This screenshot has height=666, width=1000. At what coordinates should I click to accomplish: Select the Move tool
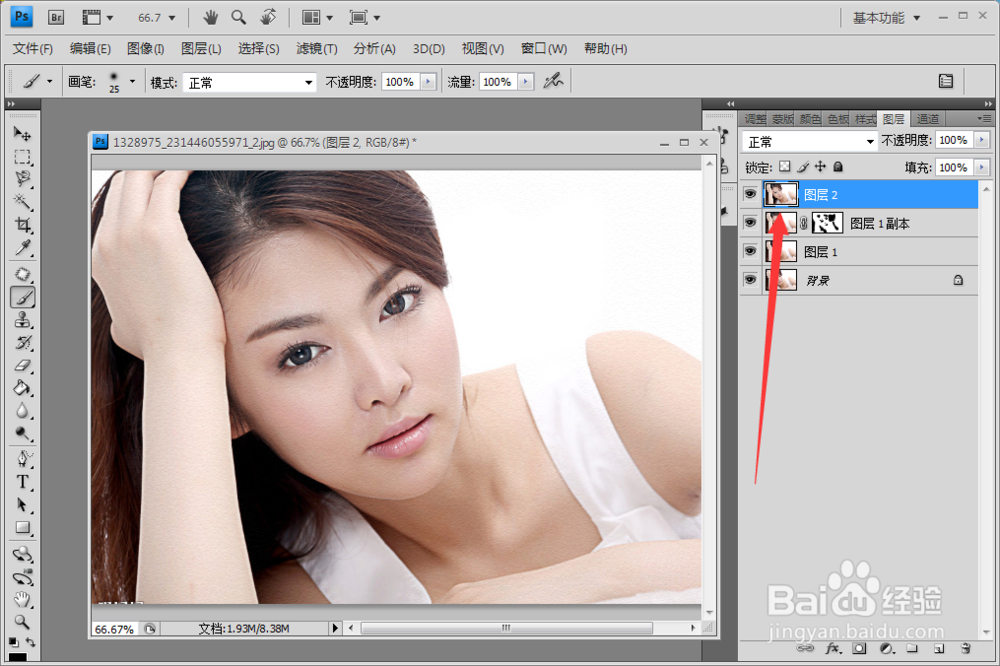click(x=22, y=133)
